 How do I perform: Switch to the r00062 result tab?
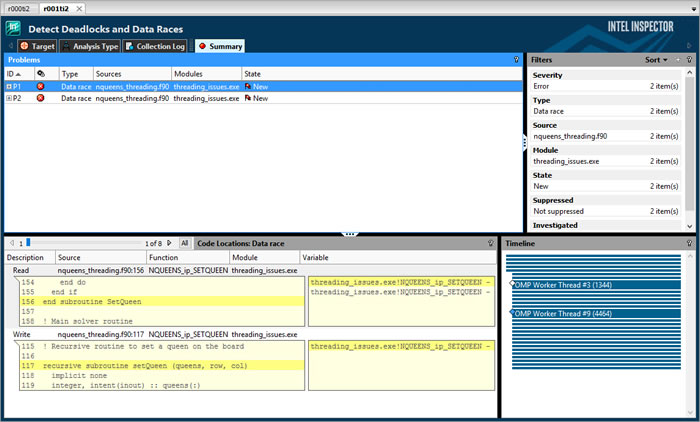click(x=19, y=7)
